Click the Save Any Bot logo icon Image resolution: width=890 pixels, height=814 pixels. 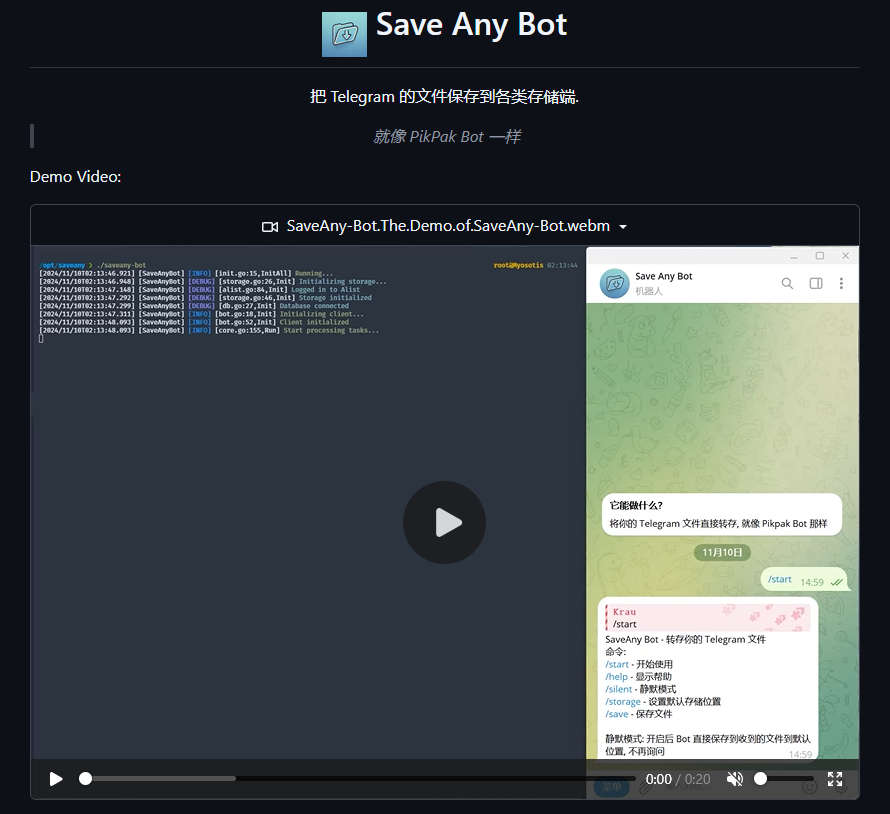click(x=344, y=34)
